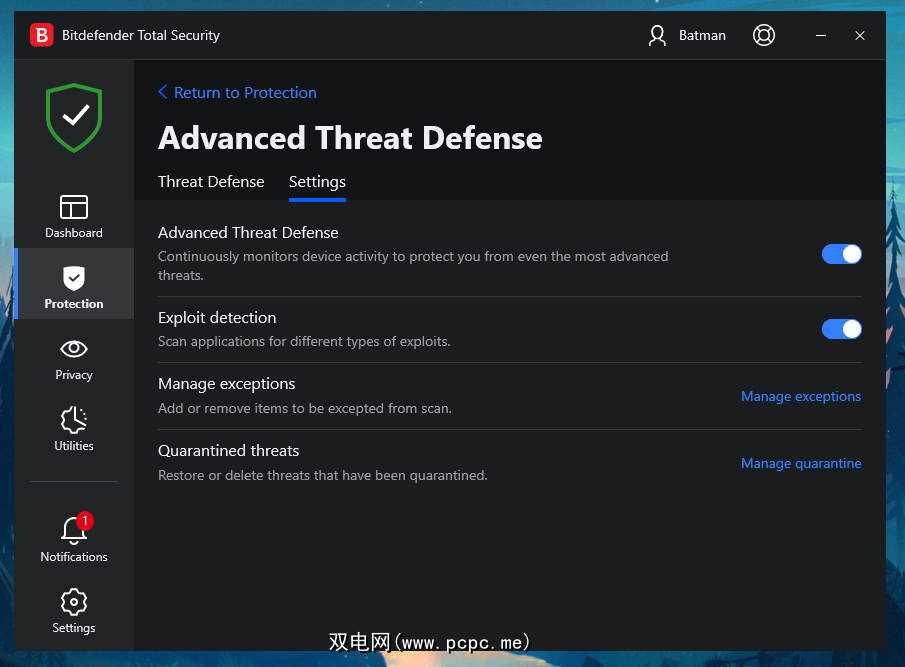Turn off the Exploit detection switch
Viewport: 905px width, 667px height.
841,329
